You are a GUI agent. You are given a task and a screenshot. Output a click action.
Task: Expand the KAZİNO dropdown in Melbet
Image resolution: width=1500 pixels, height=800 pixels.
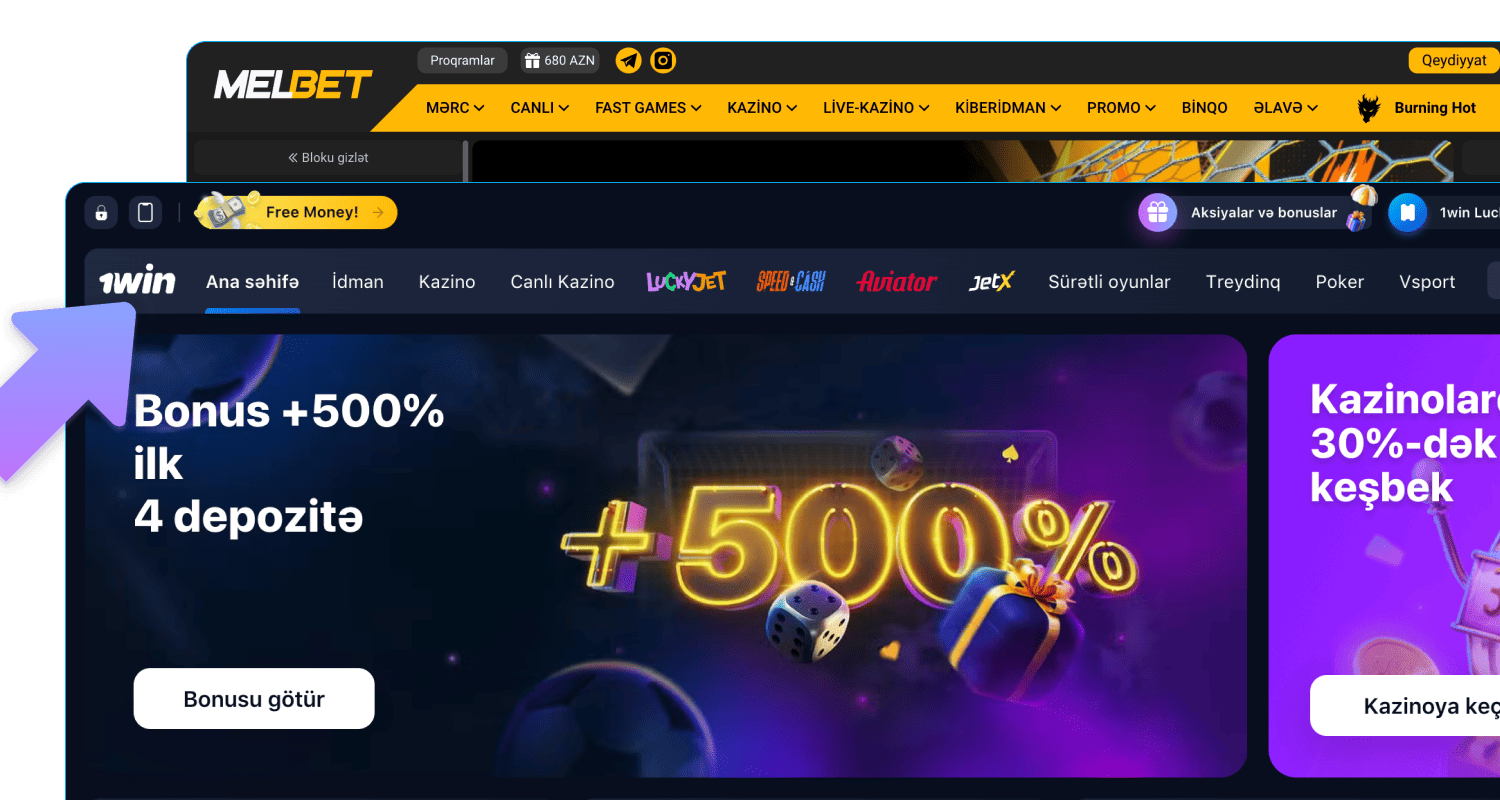click(x=762, y=108)
